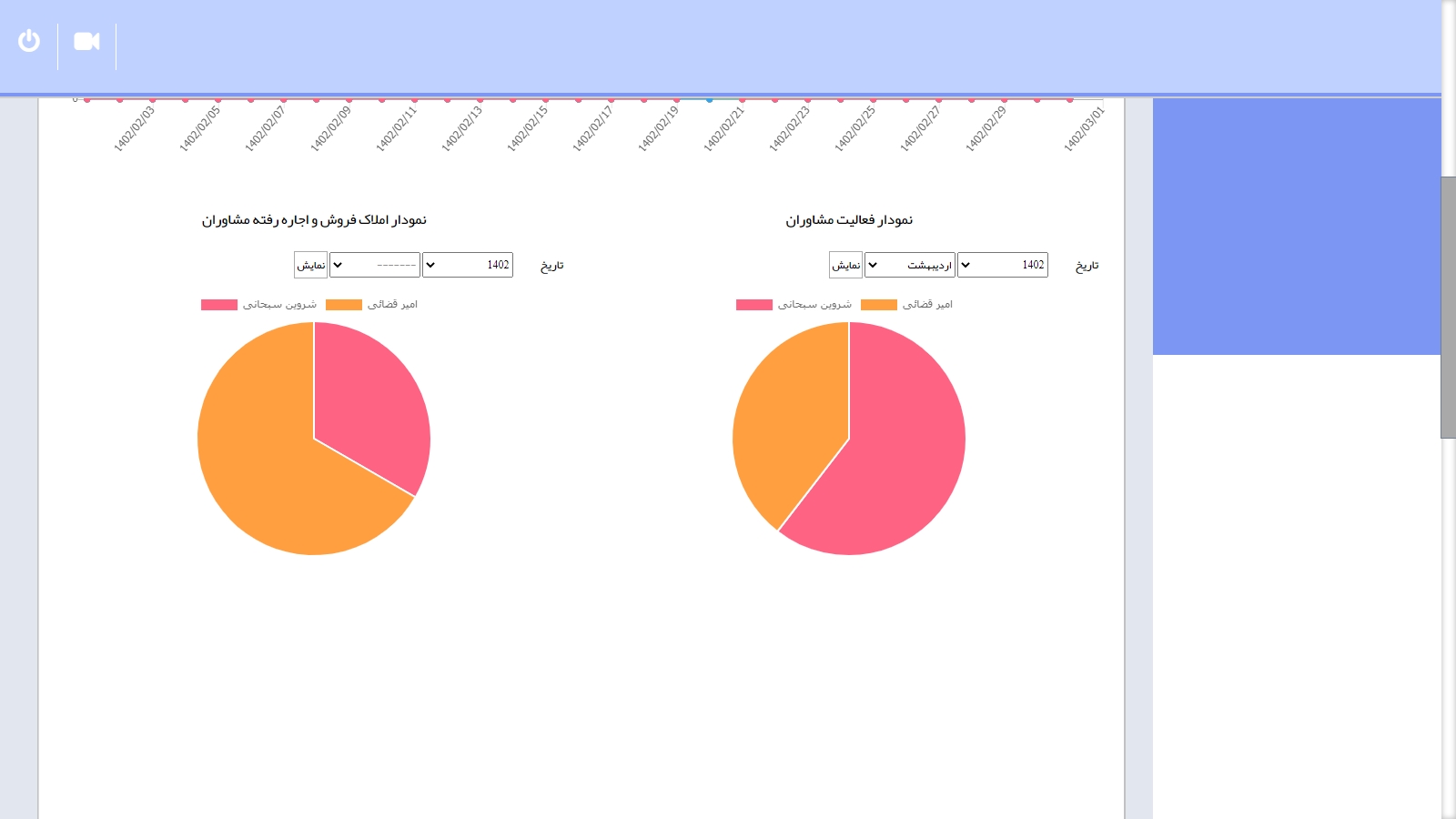Click the video camera icon
The width and height of the screenshot is (1456, 819).
tap(86, 42)
